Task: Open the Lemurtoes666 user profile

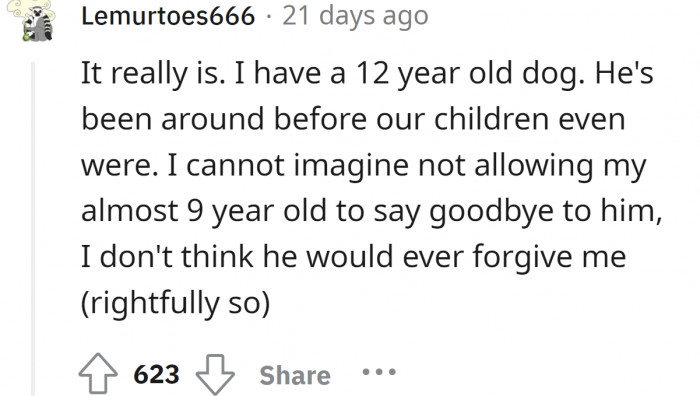Action: [x=168, y=17]
